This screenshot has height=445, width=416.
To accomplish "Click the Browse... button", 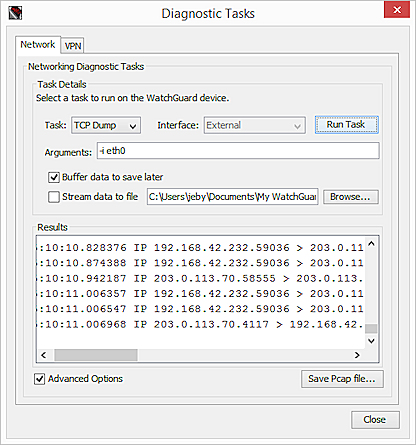I will point(351,197).
